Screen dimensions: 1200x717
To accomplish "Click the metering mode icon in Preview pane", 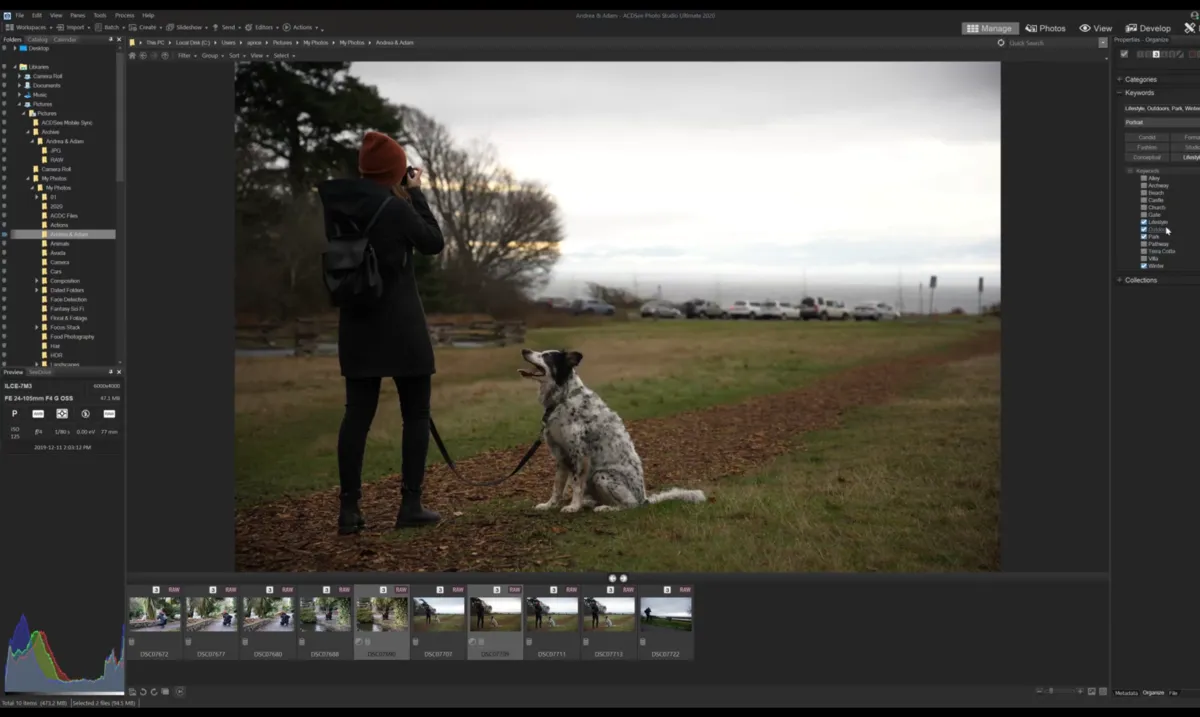I will click(x=62, y=413).
